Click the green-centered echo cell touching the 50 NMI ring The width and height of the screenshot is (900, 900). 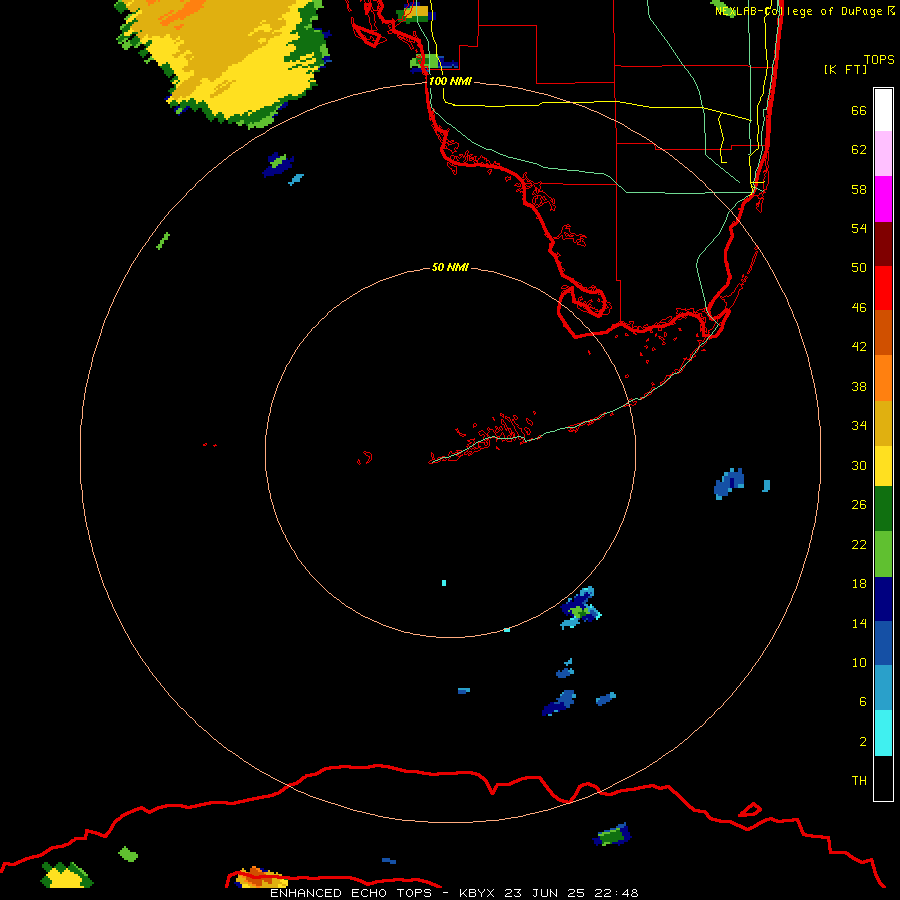(581, 608)
